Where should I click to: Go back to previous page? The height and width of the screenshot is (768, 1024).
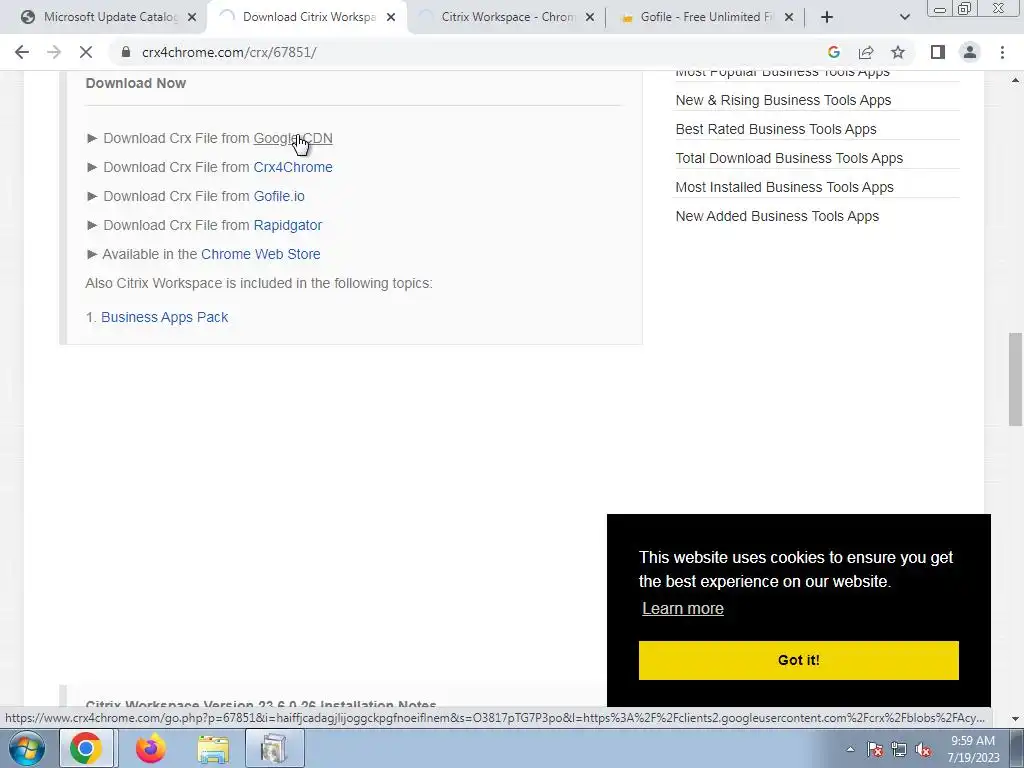coord(22,52)
